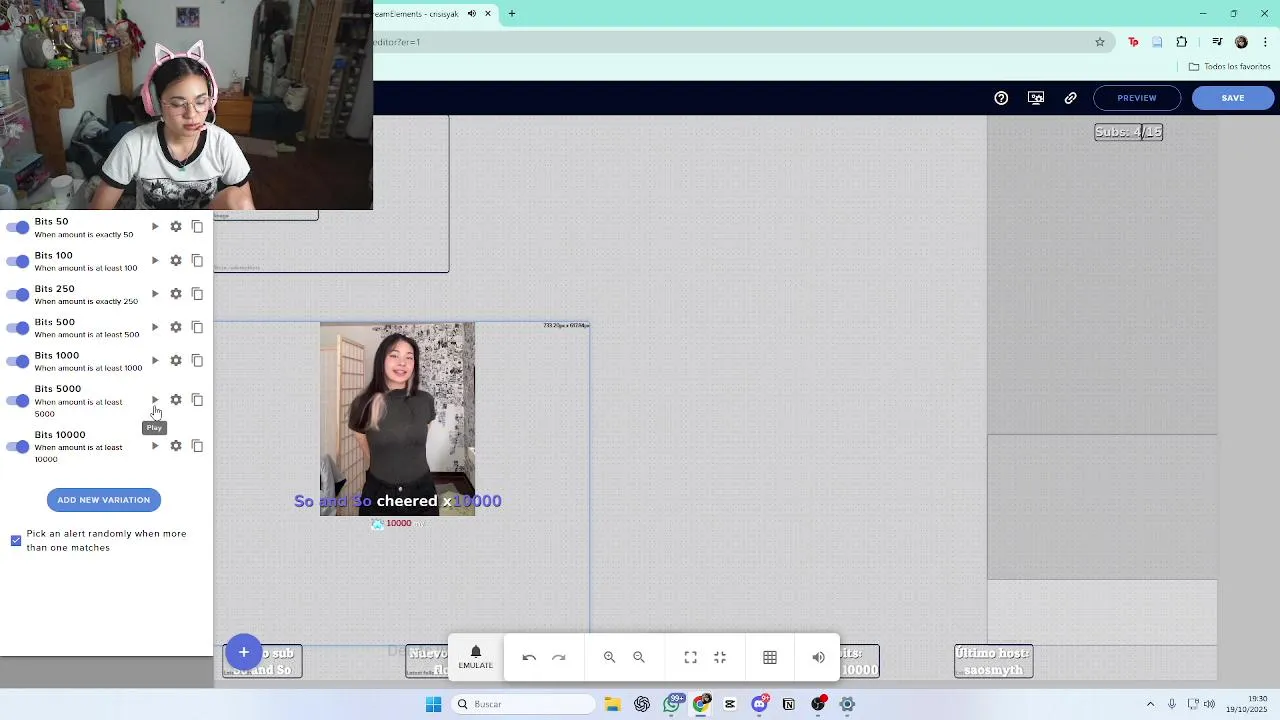1280x720 pixels.
Task: Play the Bits 100 alert
Action: coord(155,260)
